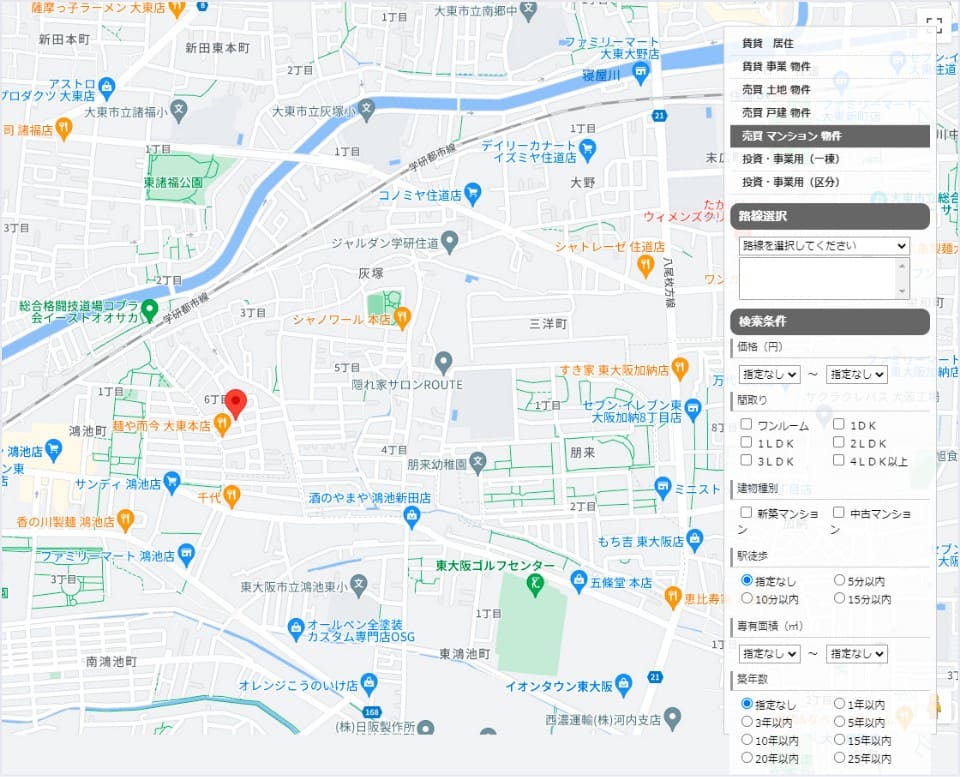Screen dimensions: 960x777
Task: Choose 15分以内 station walk option
Action: [x=839, y=598]
